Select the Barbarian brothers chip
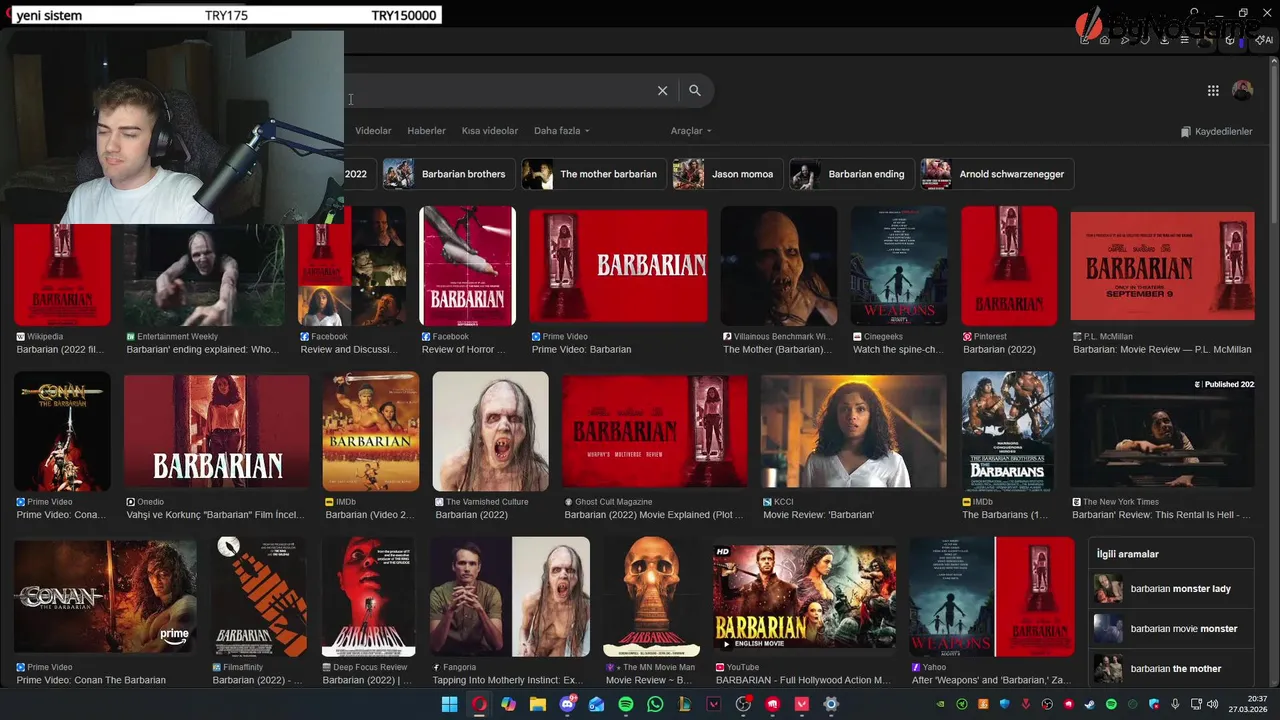1280x720 pixels. [449, 174]
